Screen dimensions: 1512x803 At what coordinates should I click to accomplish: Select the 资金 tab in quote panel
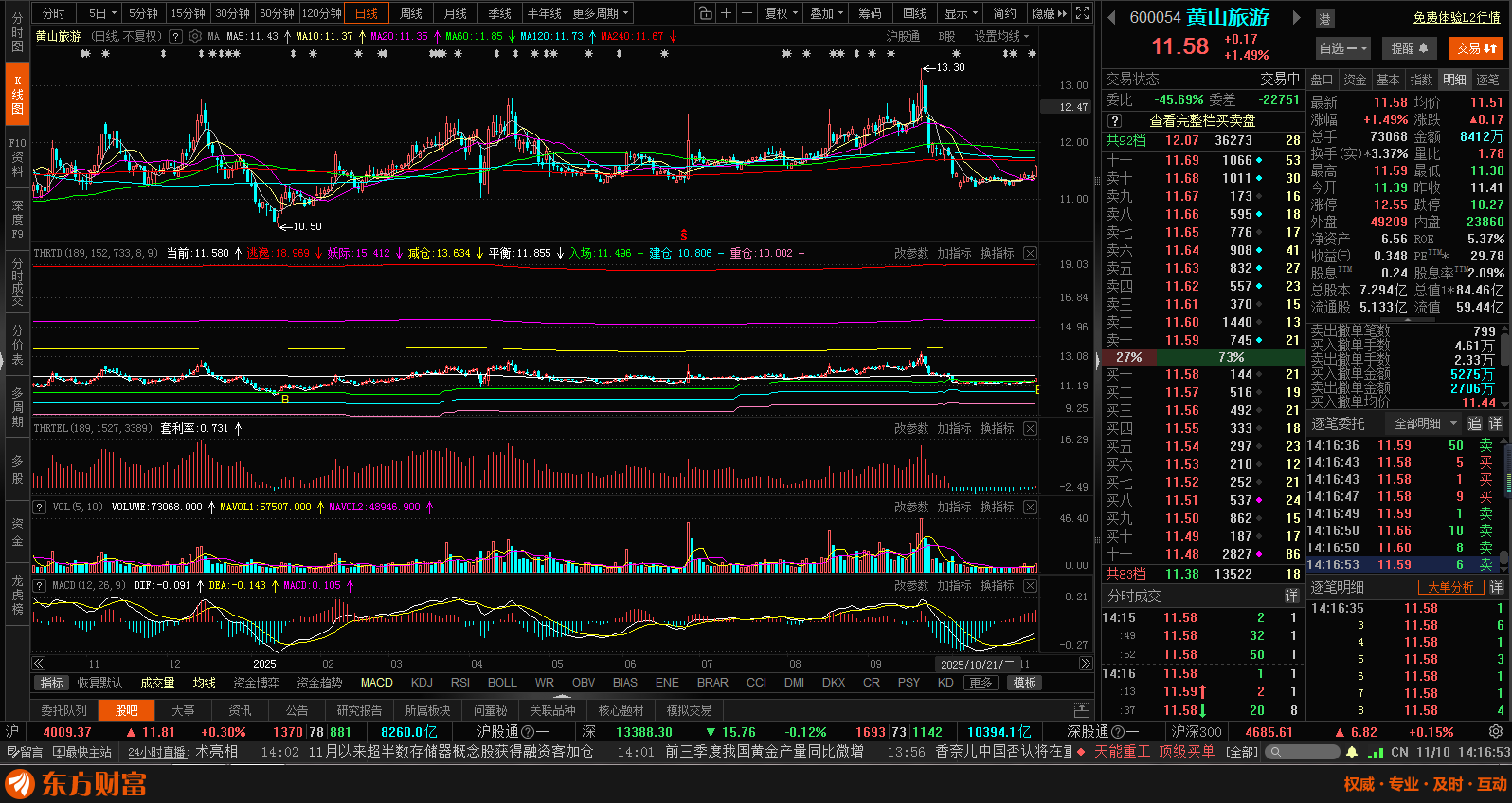1355,80
